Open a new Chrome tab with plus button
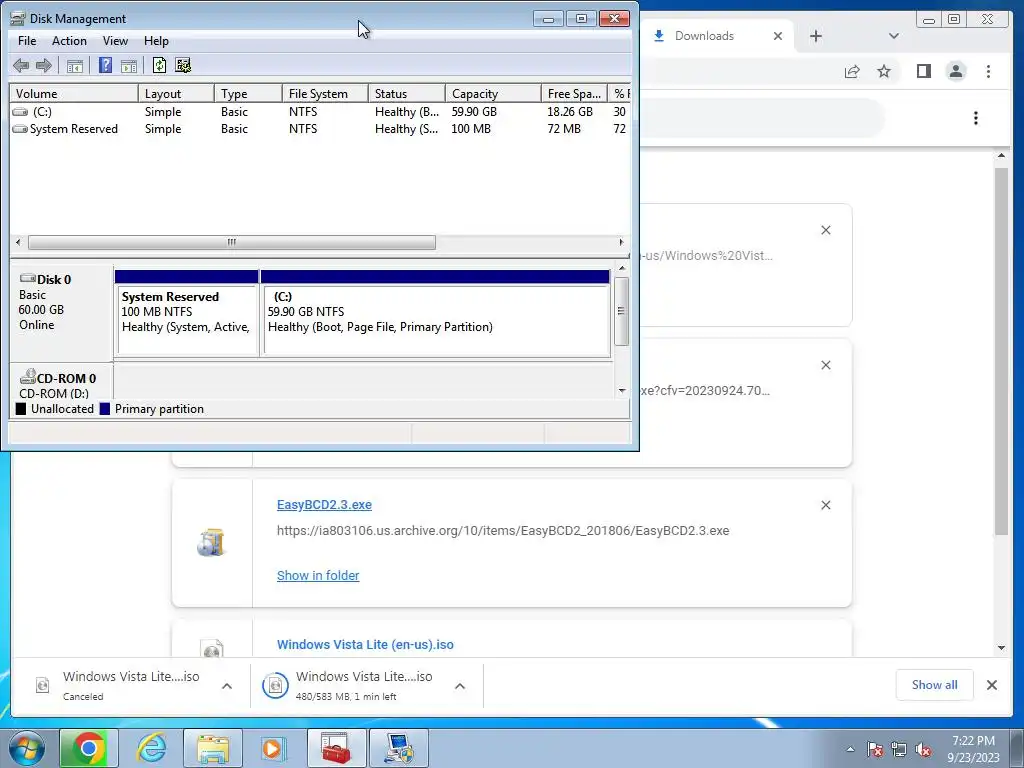The image size is (1024, 768). pyautogui.click(x=816, y=36)
